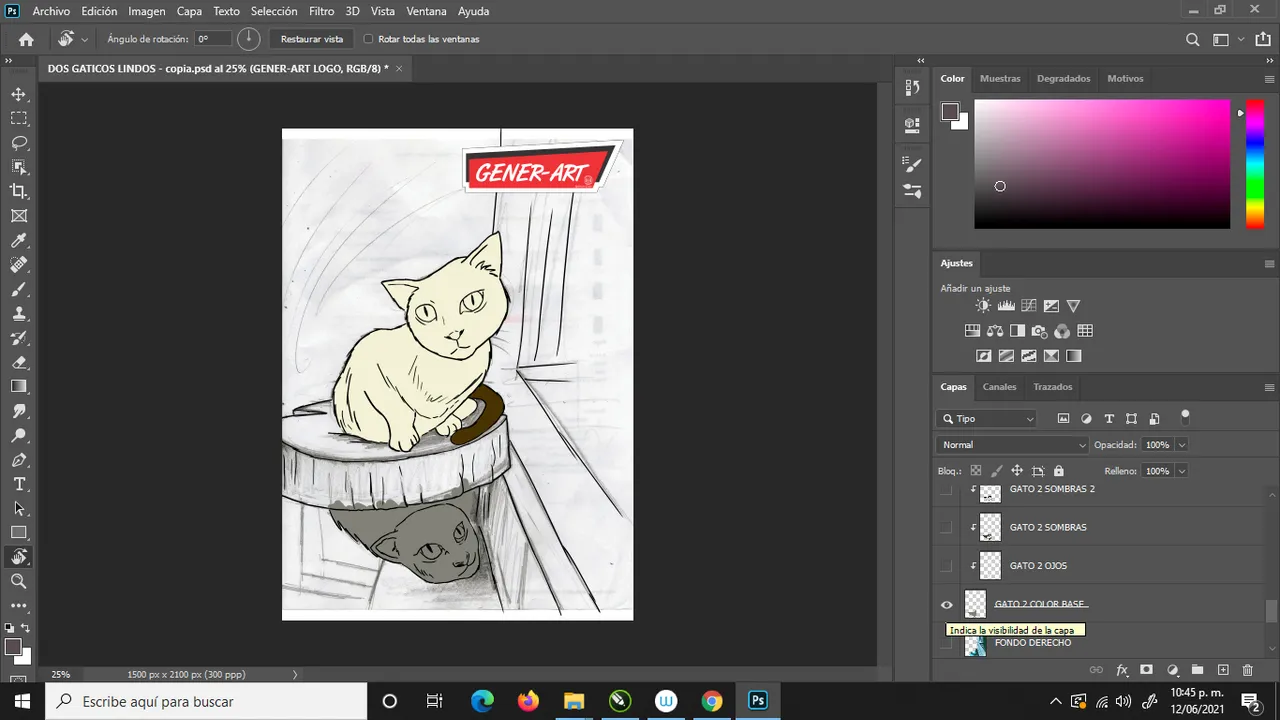
Task: Select the Smudge tool
Action: (18, 411)
